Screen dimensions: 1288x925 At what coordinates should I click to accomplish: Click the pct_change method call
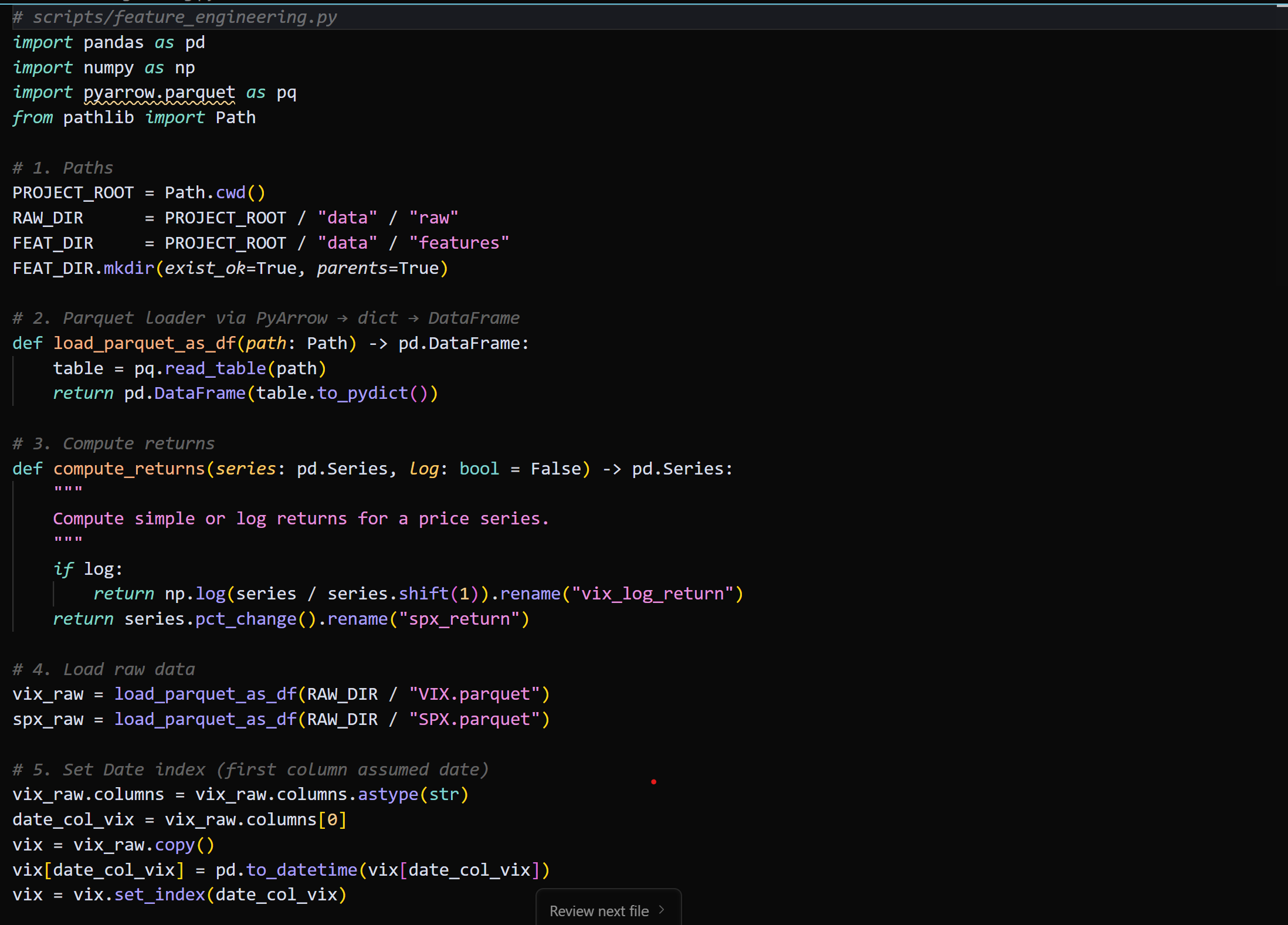pos(246,619)
